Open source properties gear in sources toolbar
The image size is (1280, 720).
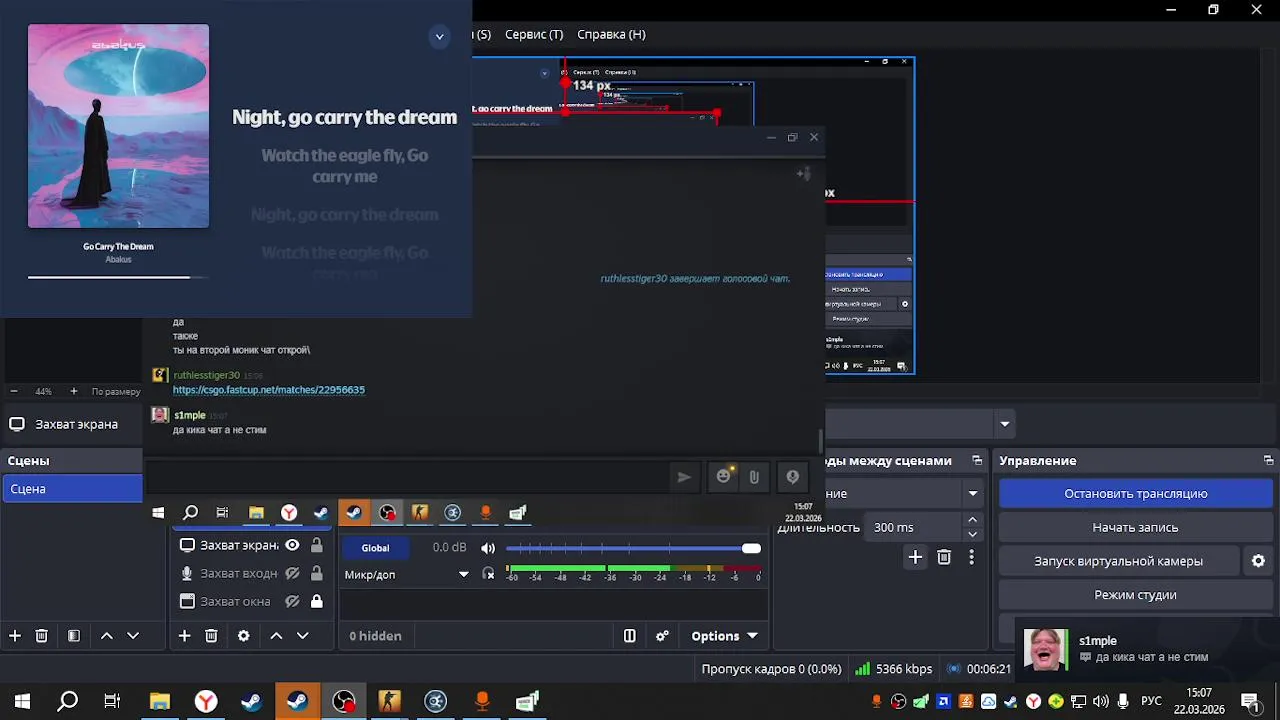coord(243,636)
